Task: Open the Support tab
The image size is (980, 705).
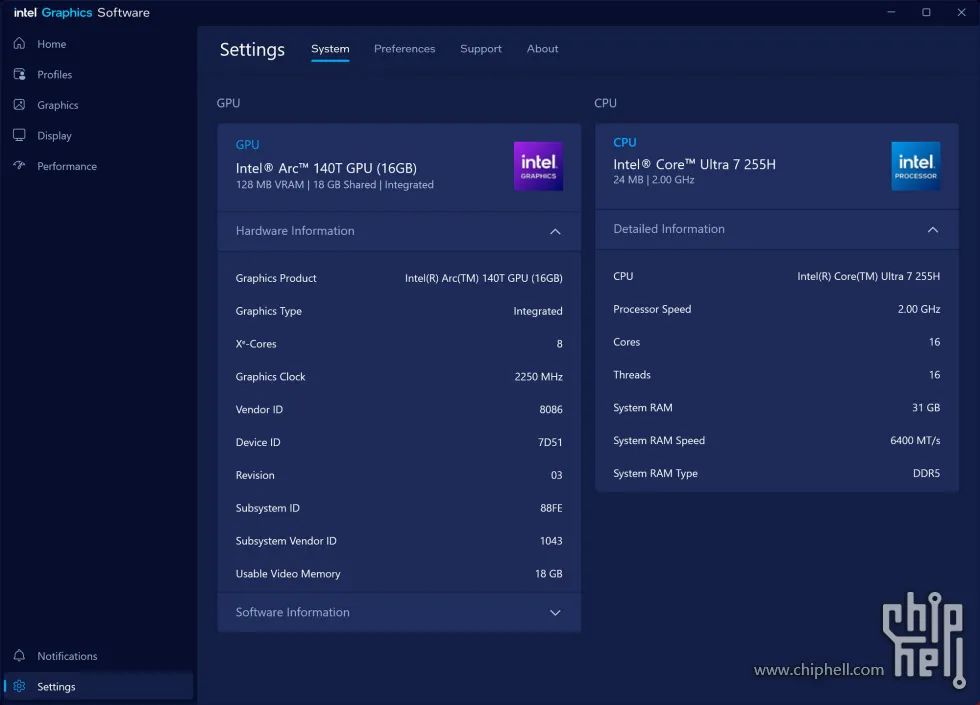Action: [x=481, y=49]
